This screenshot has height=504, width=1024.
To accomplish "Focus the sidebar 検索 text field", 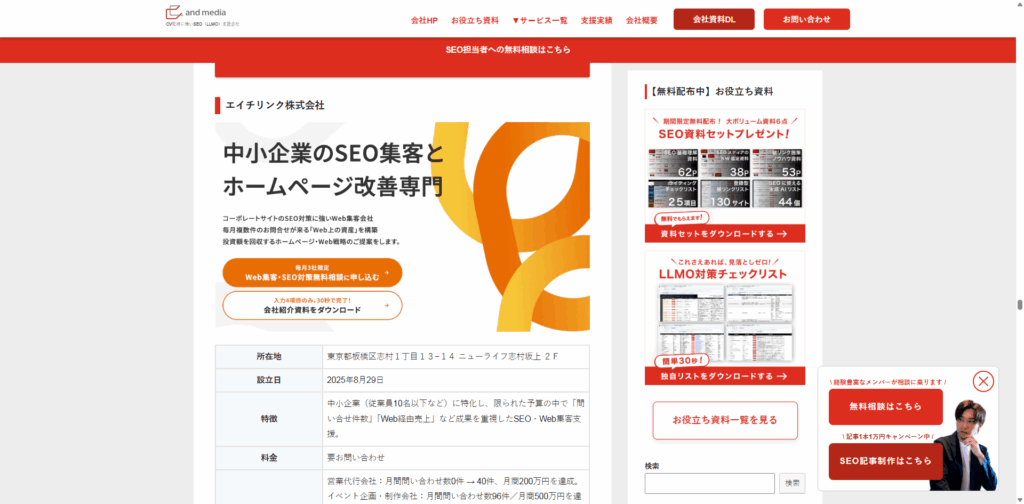I will point(709,484).
